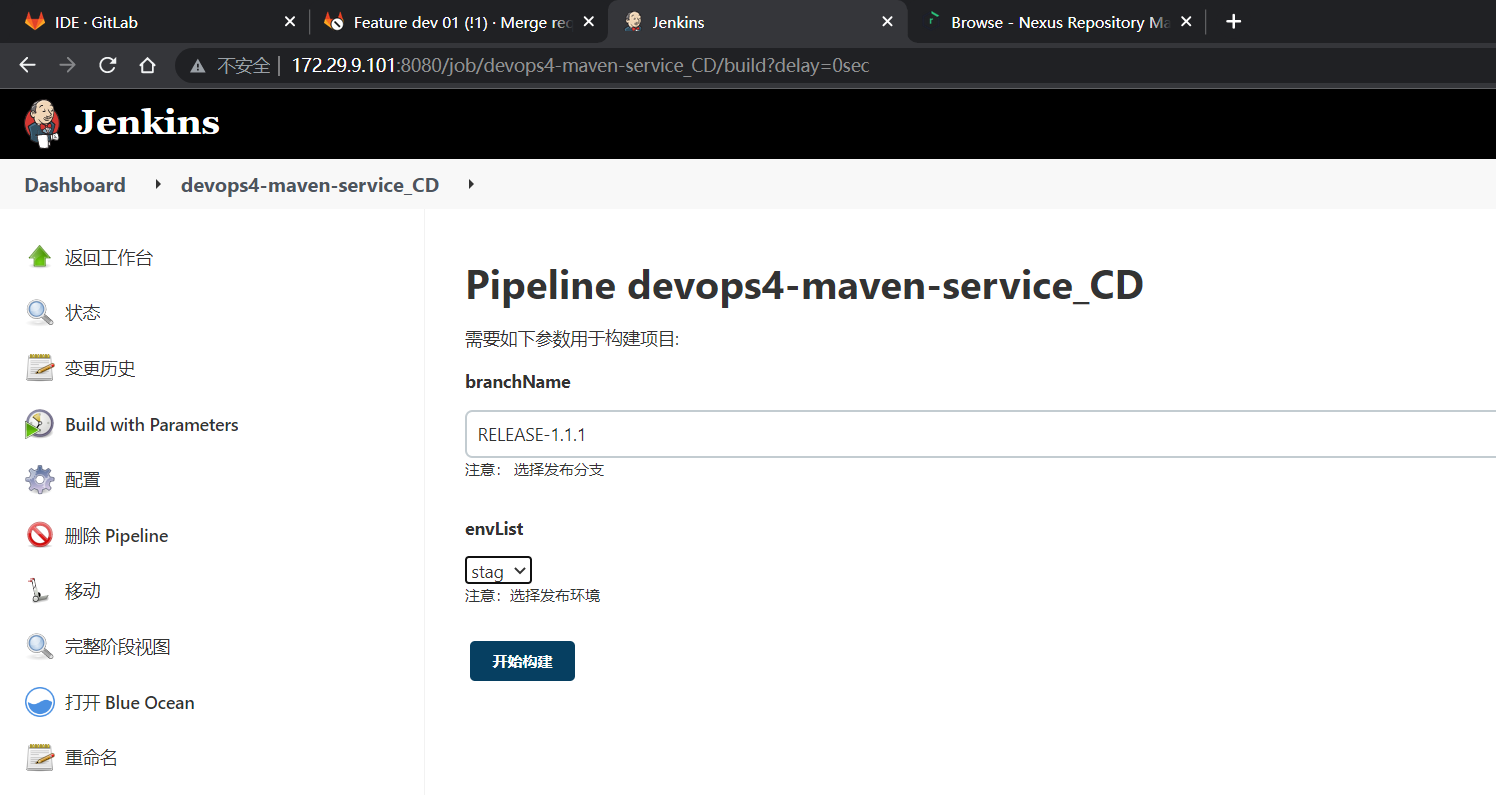The width and height of the screenshot is (1496, 795).
Task: Open the 状态 sidebar link
Action: [x=83, y=313]
